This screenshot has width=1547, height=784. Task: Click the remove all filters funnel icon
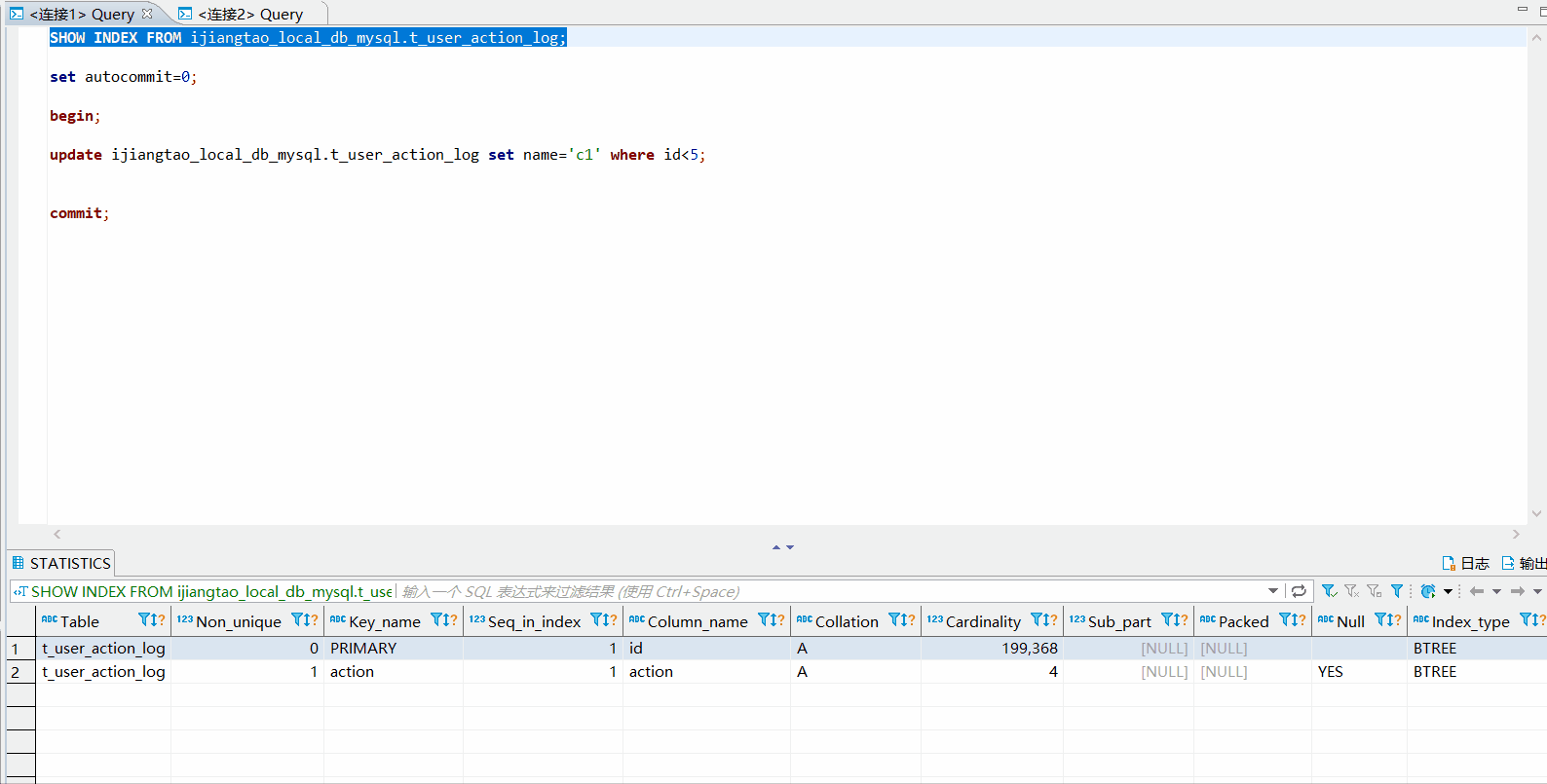(x=1352, y=591)
